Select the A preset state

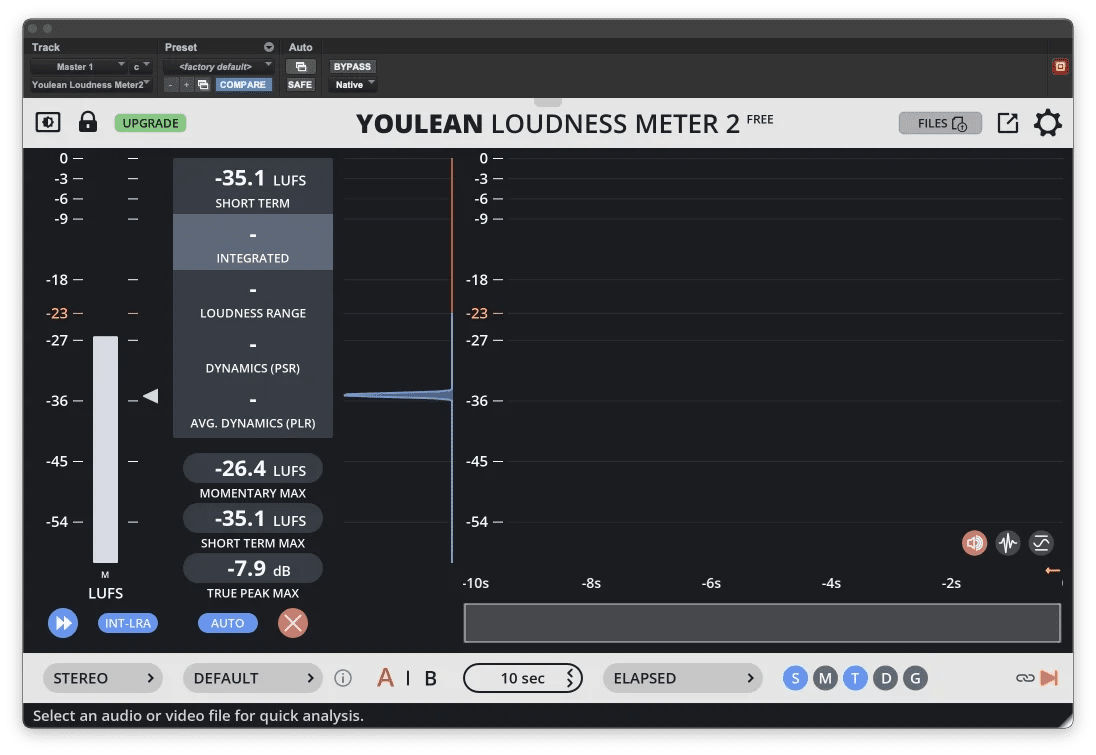pyautogui.click(x=385, y=678)
